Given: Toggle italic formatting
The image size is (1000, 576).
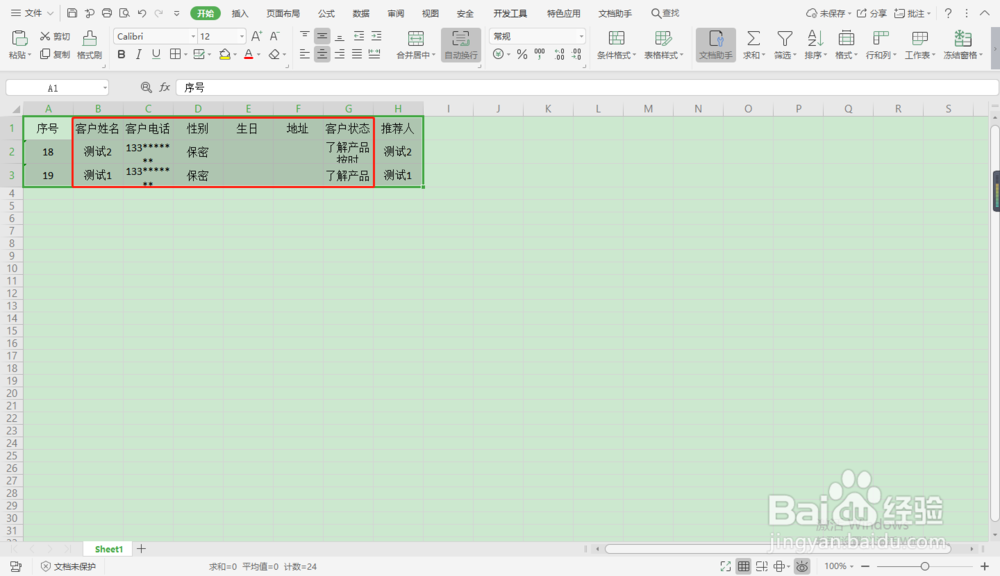Looking at the screenshot, I should (138, 54).
